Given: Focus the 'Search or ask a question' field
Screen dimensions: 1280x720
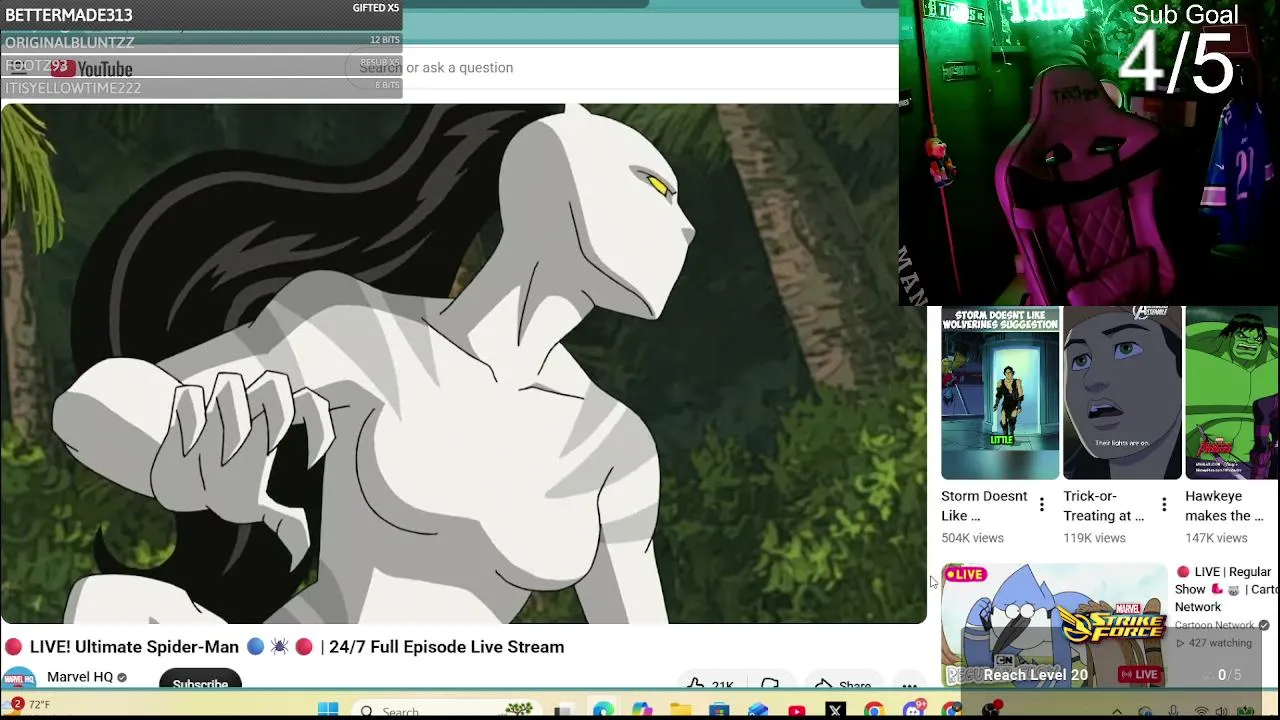Looking at the screenshot, I should [620, 67].
